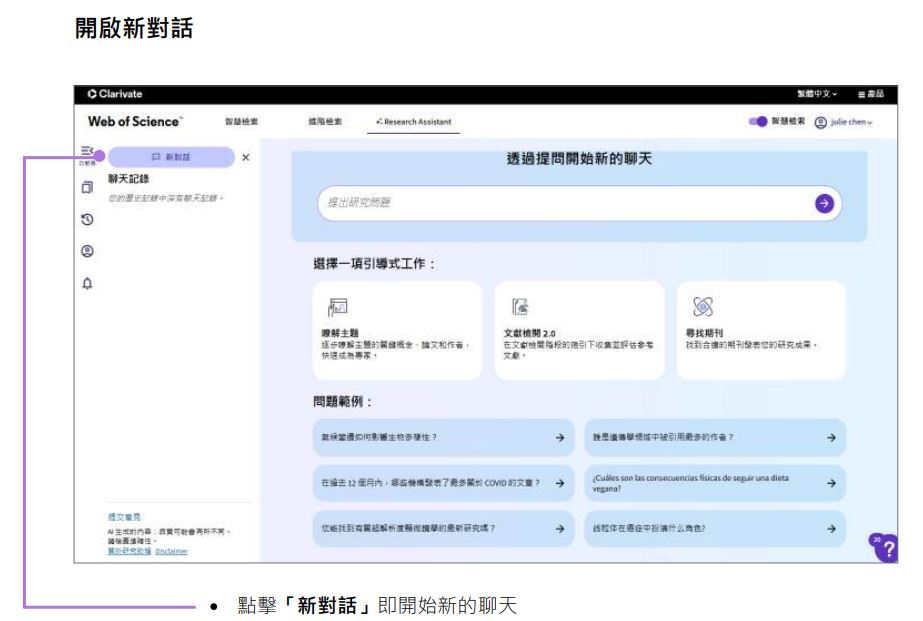
Task: Collapse the sidebar using the menu-collapse icon
Action: click(x=87, y=151)
